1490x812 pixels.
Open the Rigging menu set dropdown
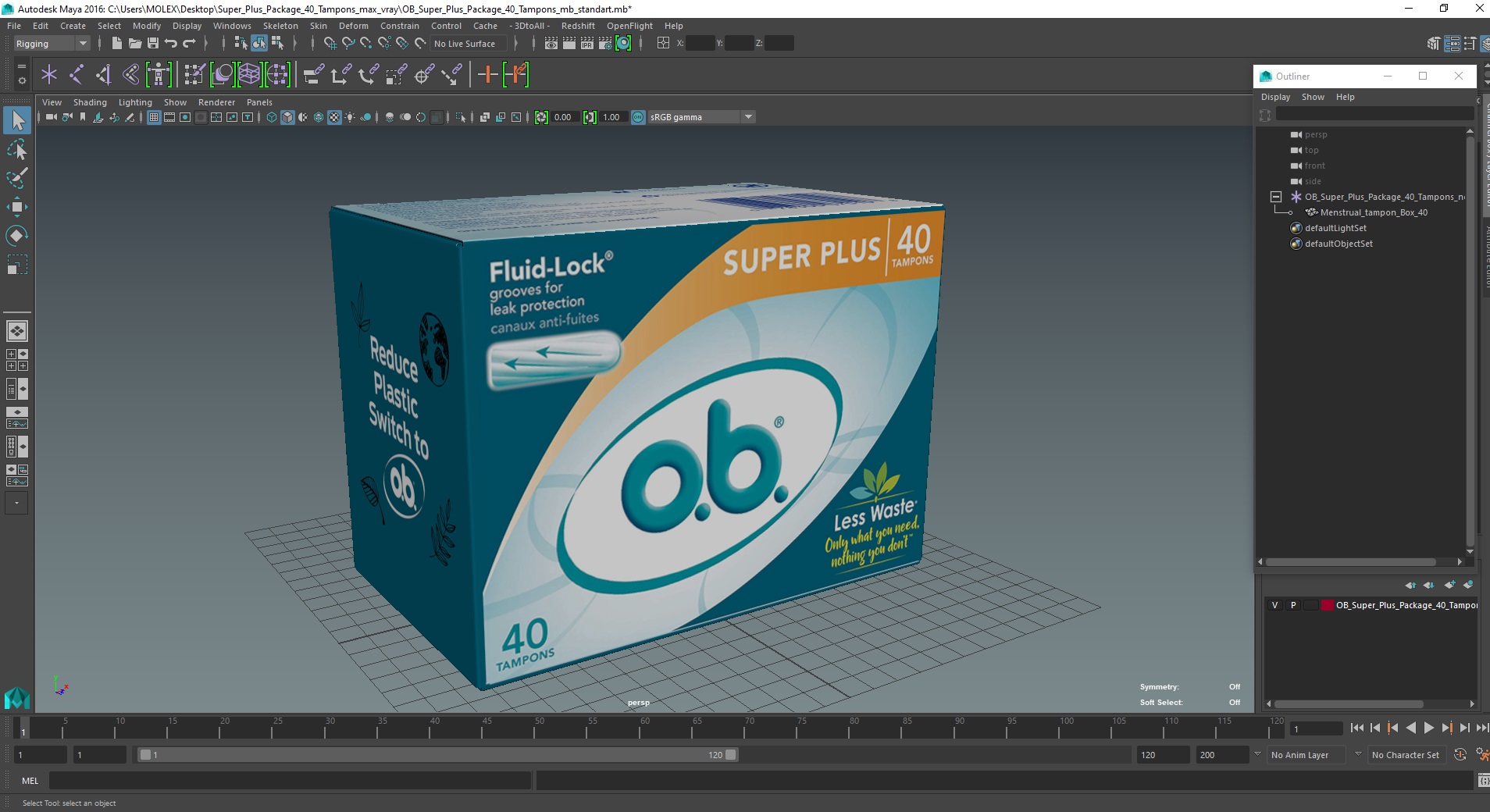(52, 44)
